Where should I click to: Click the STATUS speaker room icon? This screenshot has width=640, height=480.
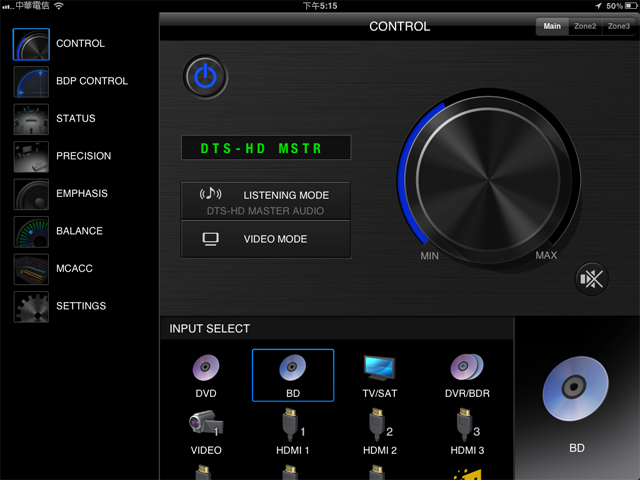coord(31,119)
